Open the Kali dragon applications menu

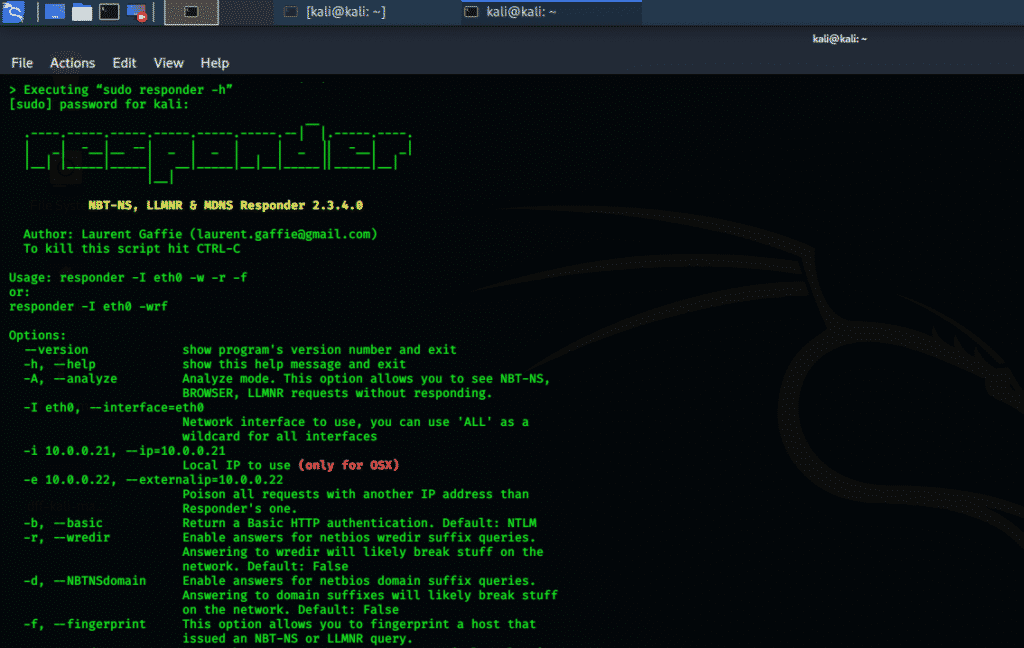click(x=13, y=12)
